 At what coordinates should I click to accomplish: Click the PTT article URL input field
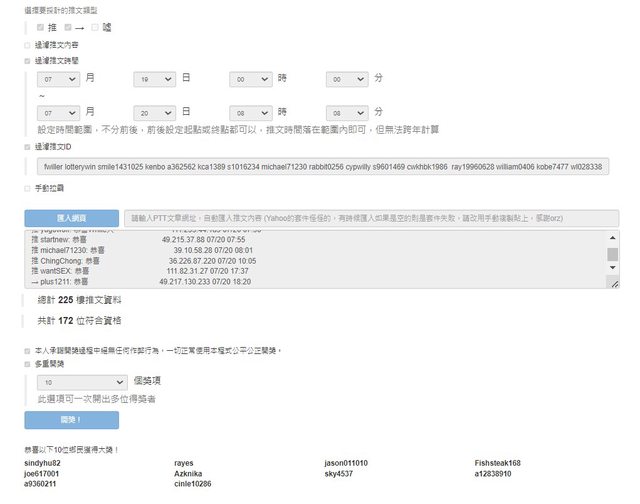pos(372,217)
